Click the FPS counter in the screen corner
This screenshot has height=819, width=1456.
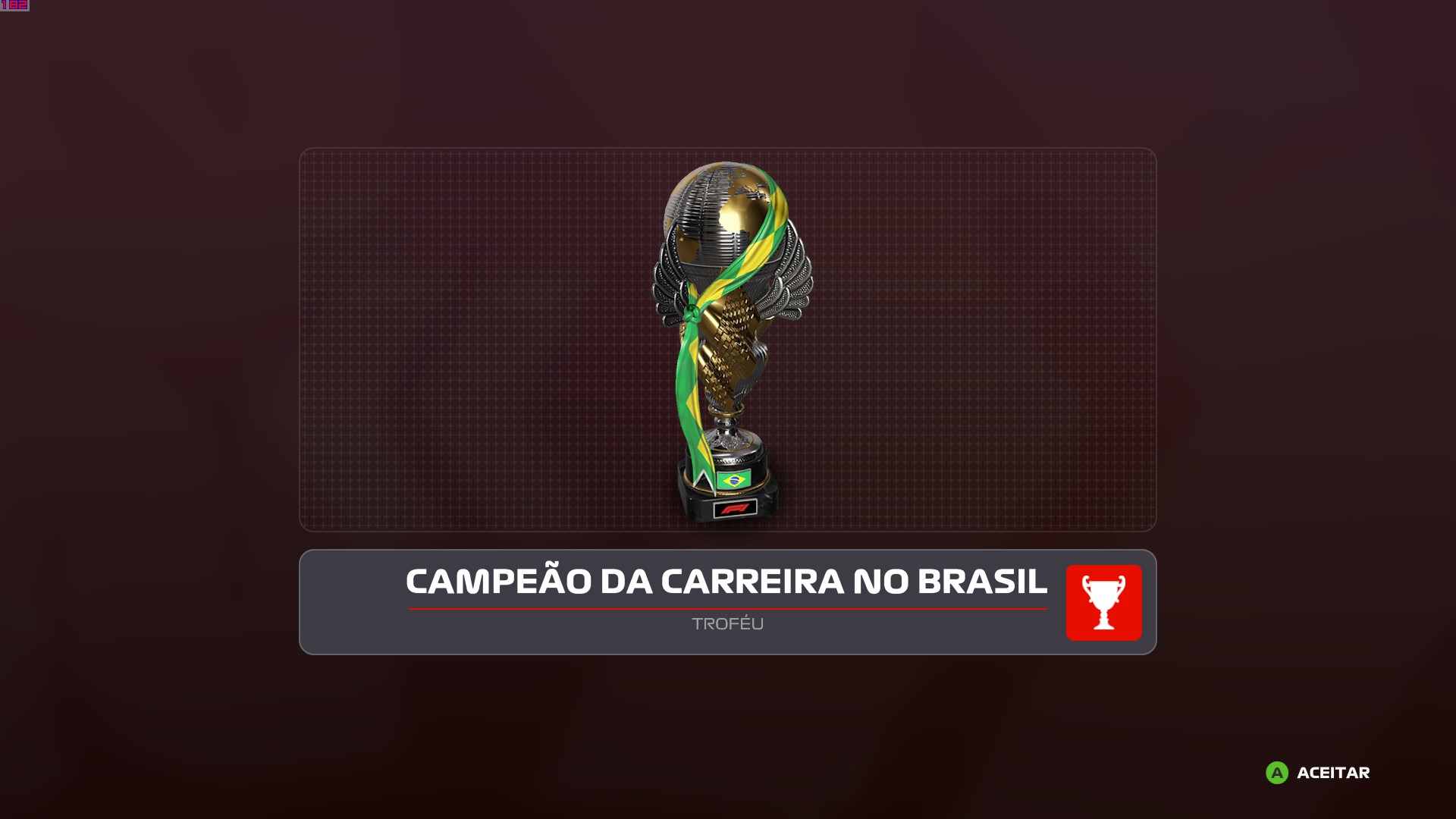point(14,5)
